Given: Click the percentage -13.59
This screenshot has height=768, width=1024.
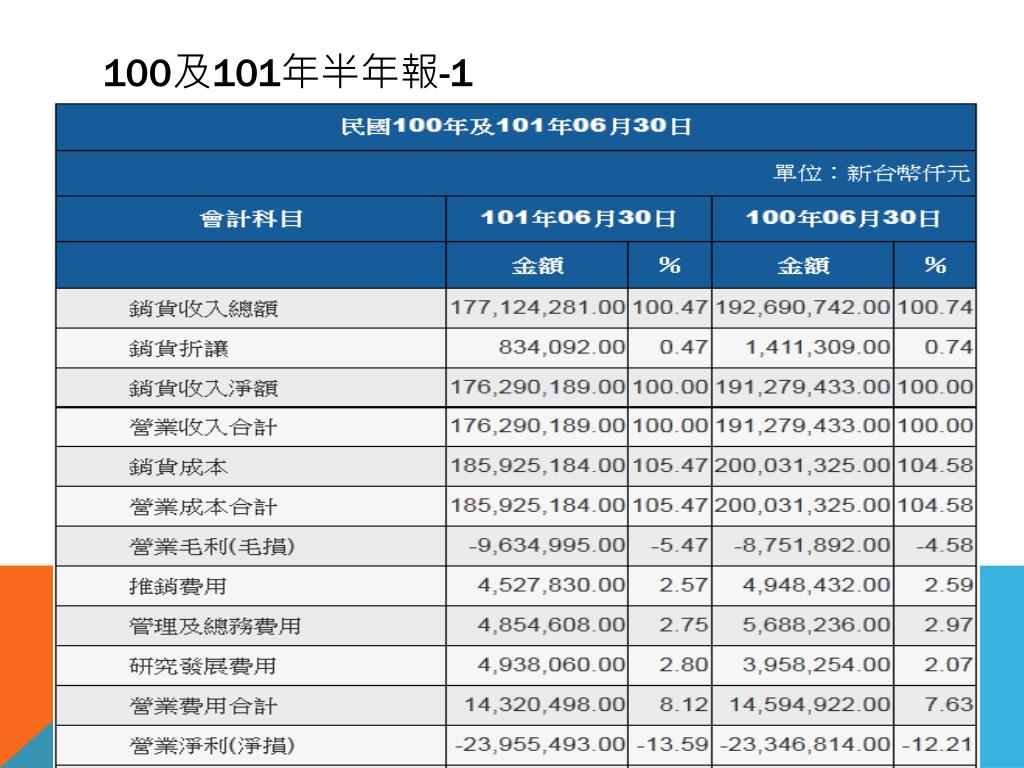Looking at the screenshot, I should pos(673,744).
